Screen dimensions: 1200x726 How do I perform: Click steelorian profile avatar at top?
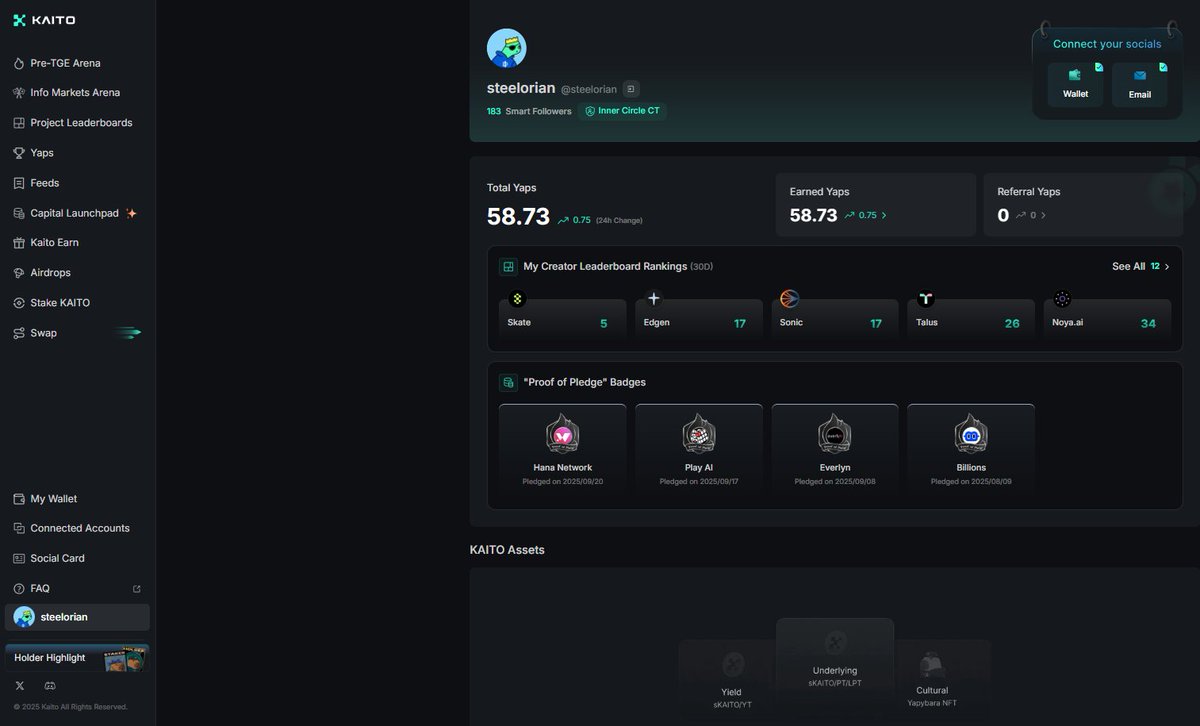(x=506, y=48)
